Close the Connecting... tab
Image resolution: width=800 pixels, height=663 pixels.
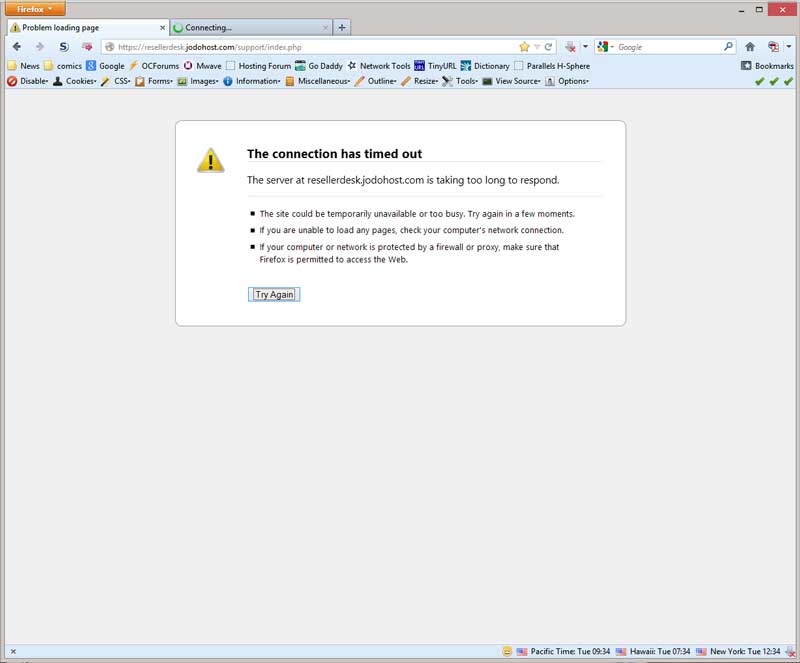326,28
